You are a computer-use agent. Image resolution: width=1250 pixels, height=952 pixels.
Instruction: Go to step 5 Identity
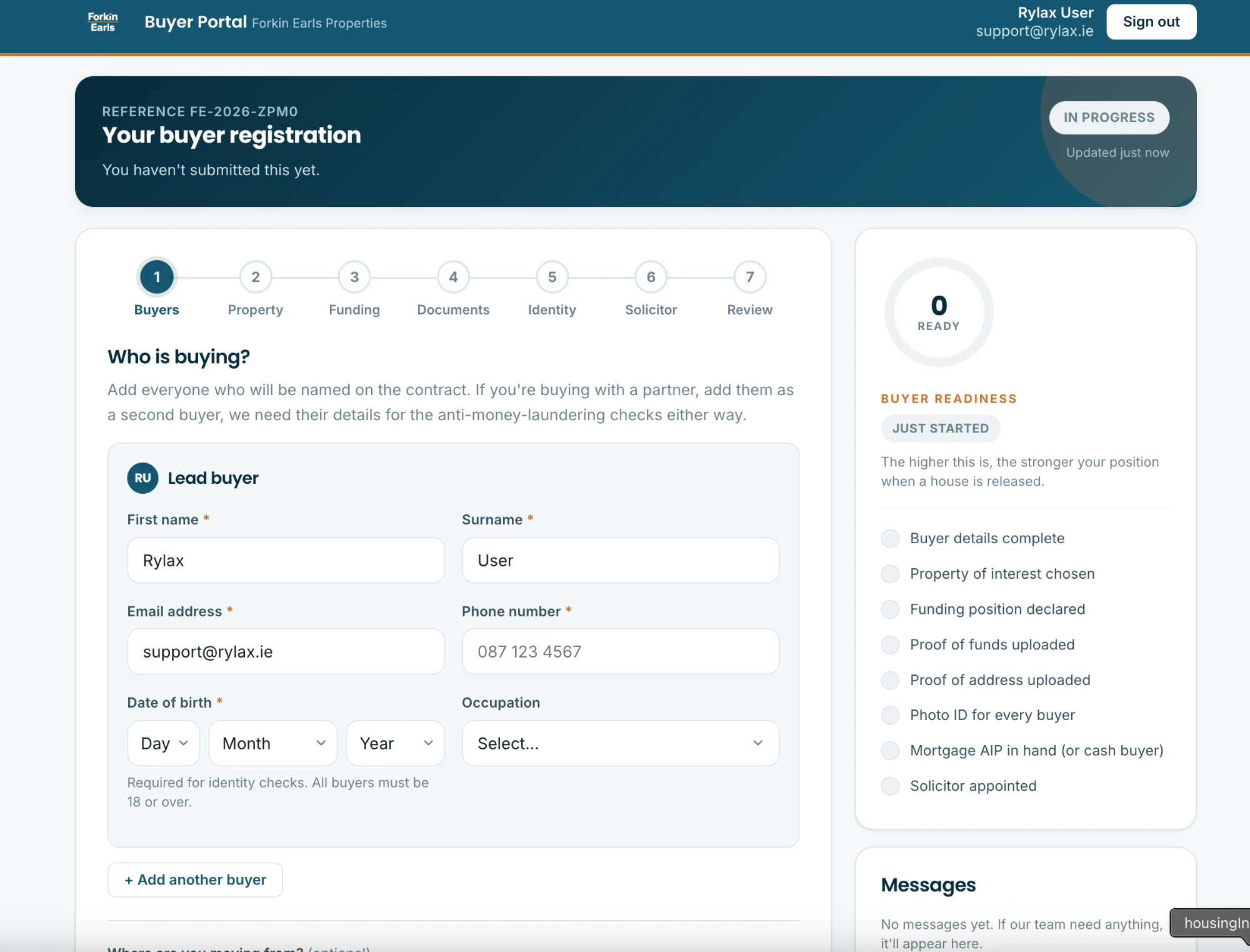point(552,278)
